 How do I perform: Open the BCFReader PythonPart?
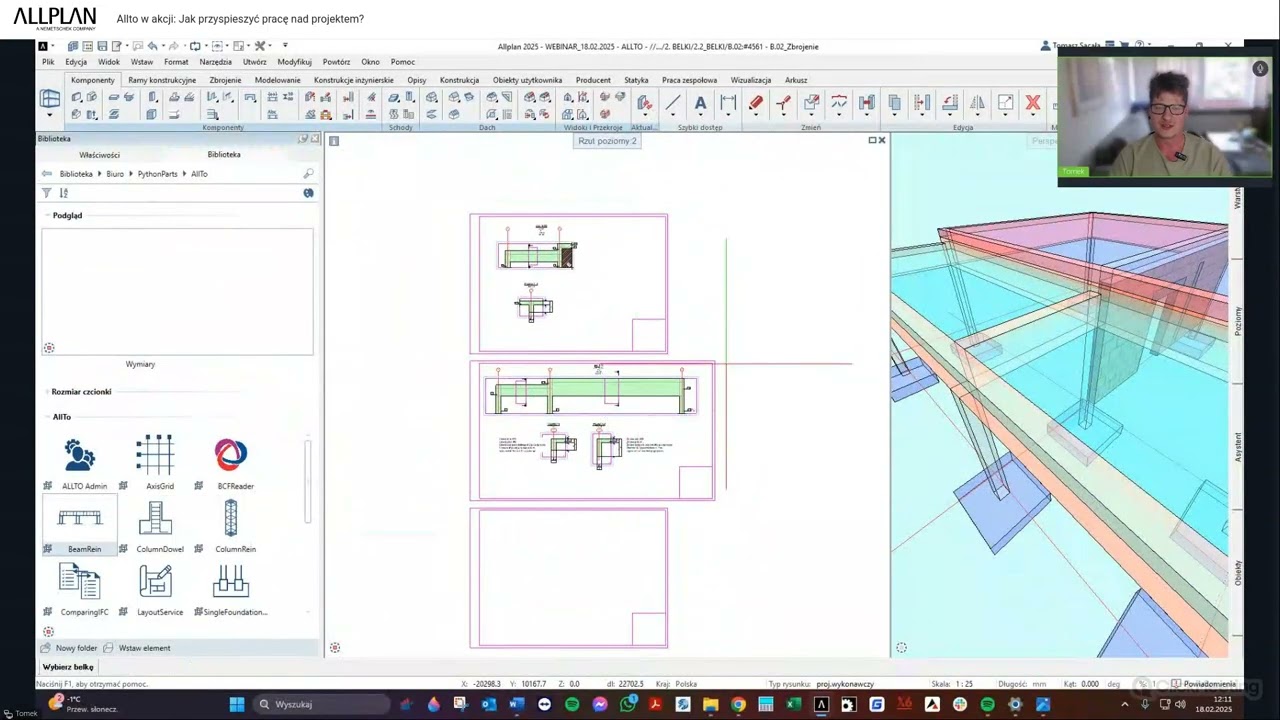pyautogui.click(x=231, y=462)
